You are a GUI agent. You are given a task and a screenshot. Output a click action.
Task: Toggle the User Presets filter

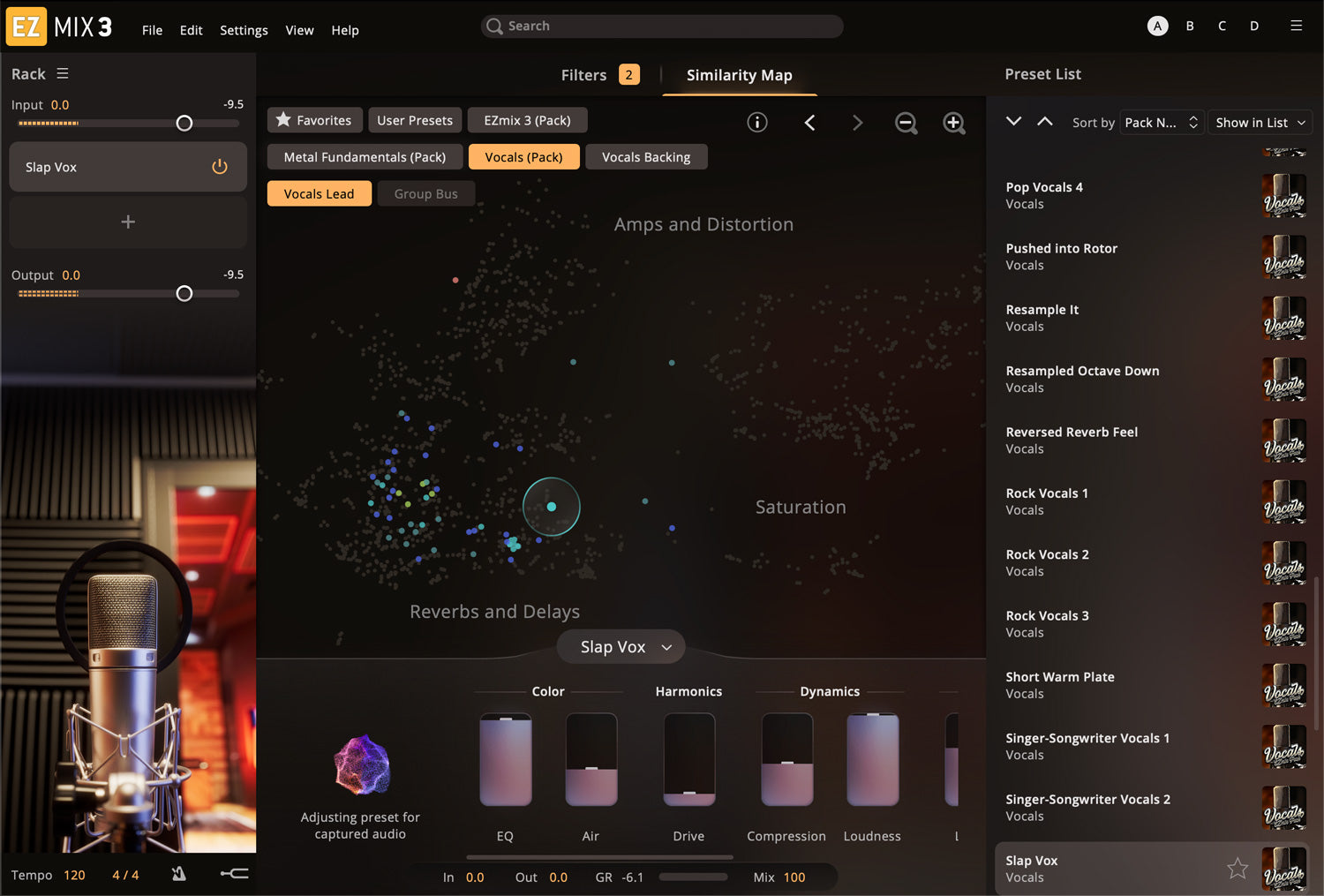[x=415, y=120]
